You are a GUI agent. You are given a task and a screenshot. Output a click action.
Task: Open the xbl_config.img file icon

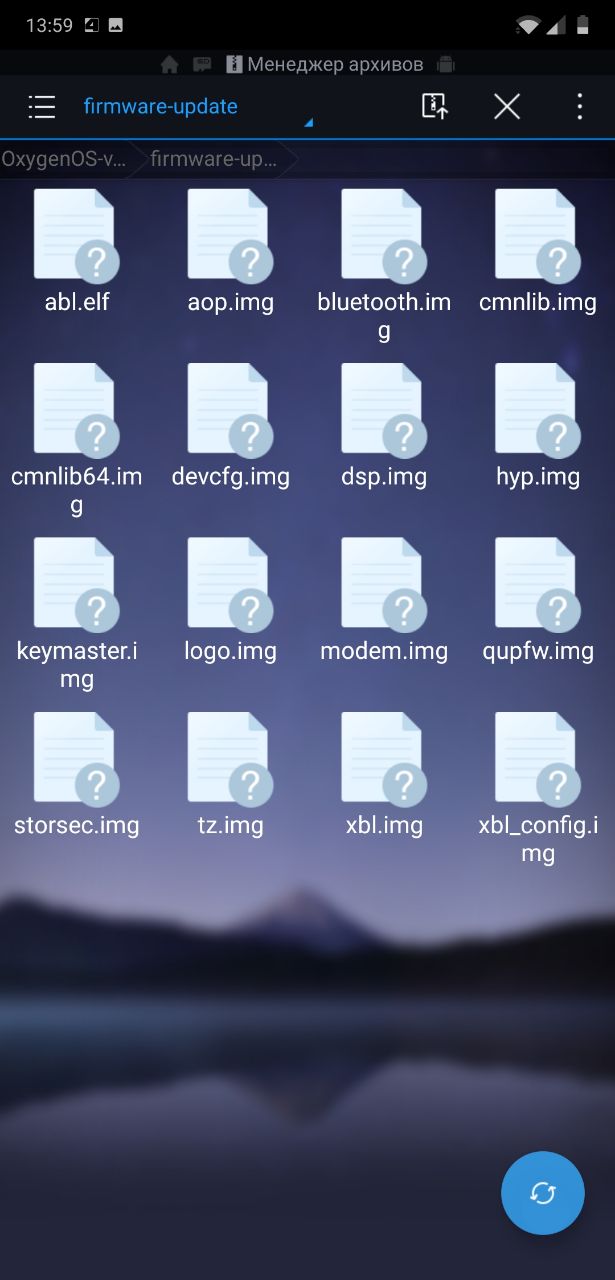[538, 758]
